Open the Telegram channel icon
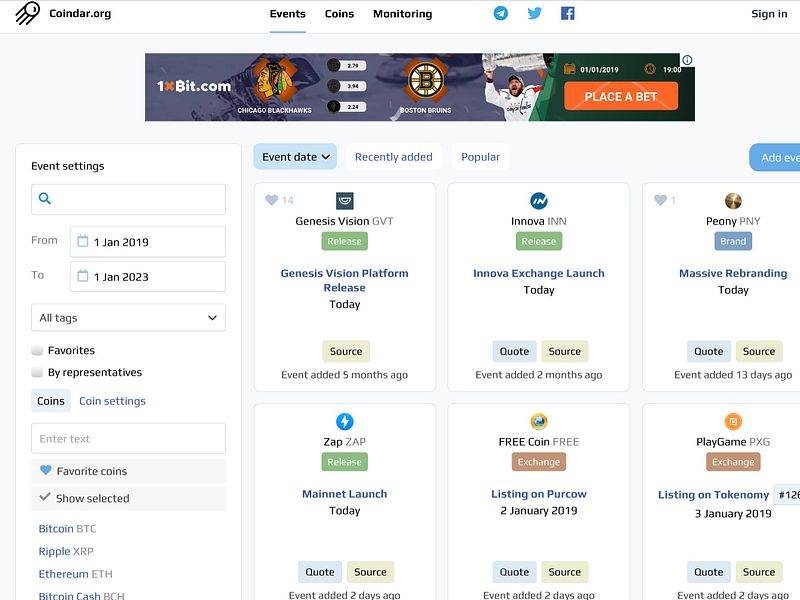The height and width of the screenshot is (600, 800). coord(501,13)
